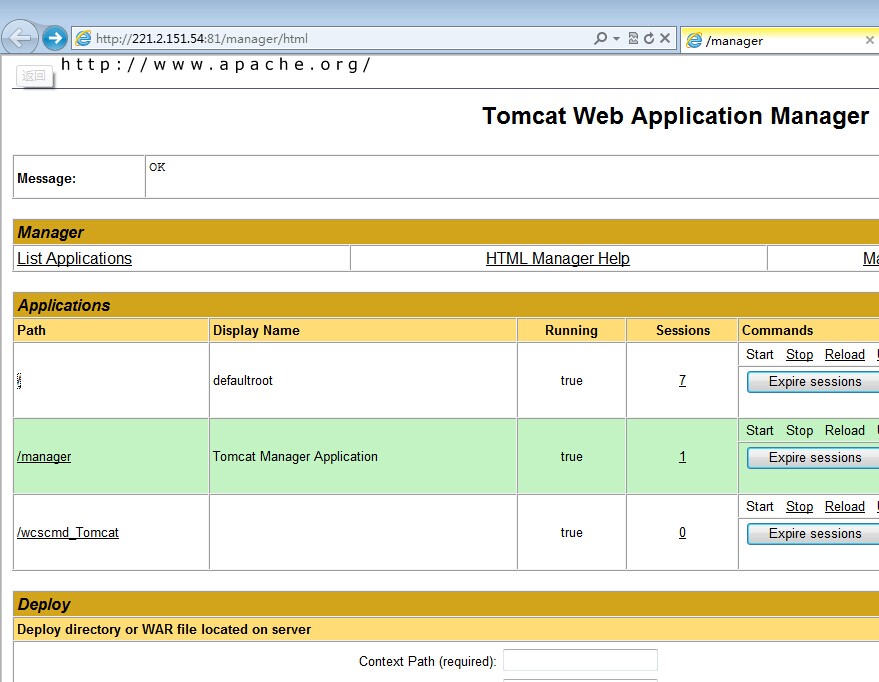Click the 'Context Path (required):' label
Screen dimensions: 879x682
pos(427,661)
